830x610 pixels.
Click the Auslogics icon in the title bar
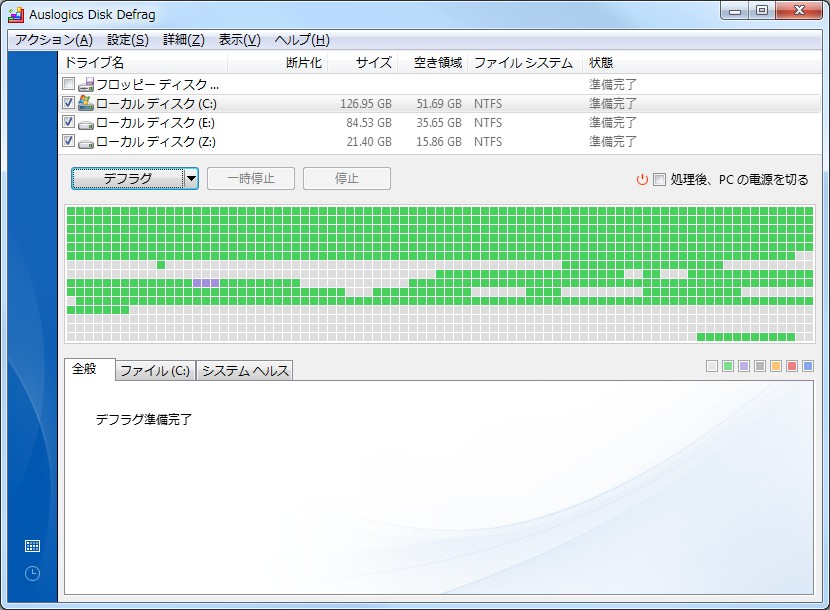14,13
